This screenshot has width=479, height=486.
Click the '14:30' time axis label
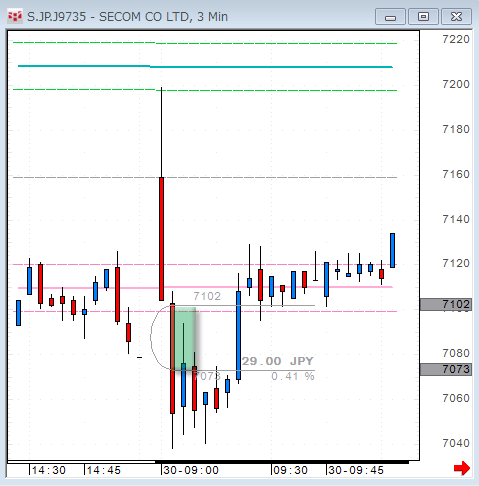49,470
